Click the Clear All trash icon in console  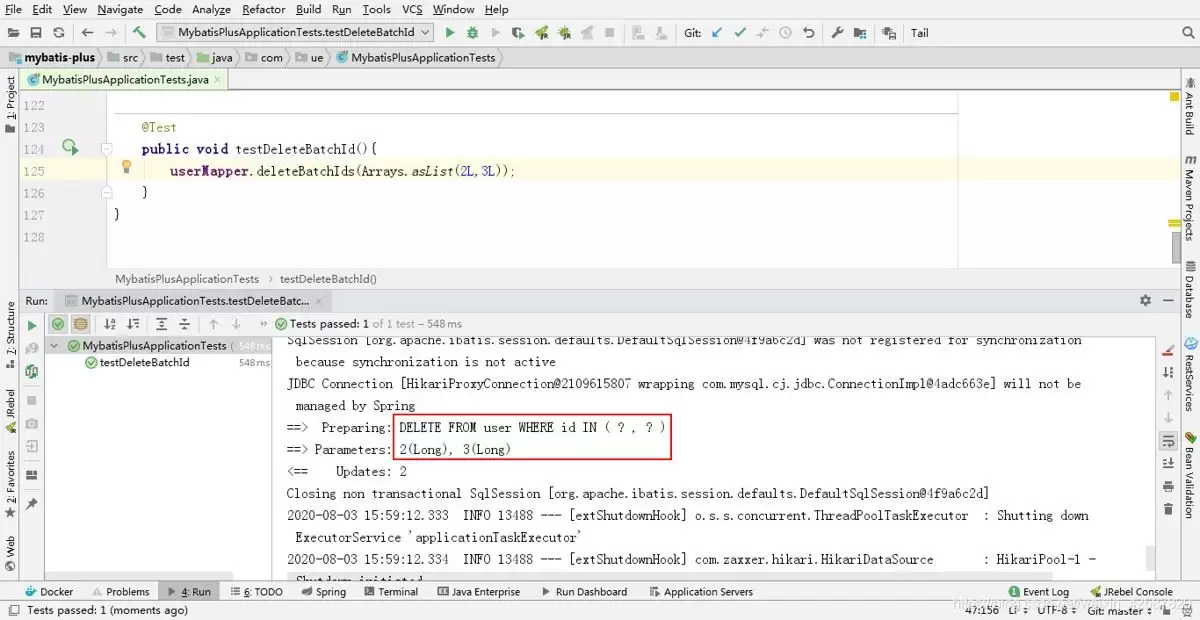click(1167, 508)
